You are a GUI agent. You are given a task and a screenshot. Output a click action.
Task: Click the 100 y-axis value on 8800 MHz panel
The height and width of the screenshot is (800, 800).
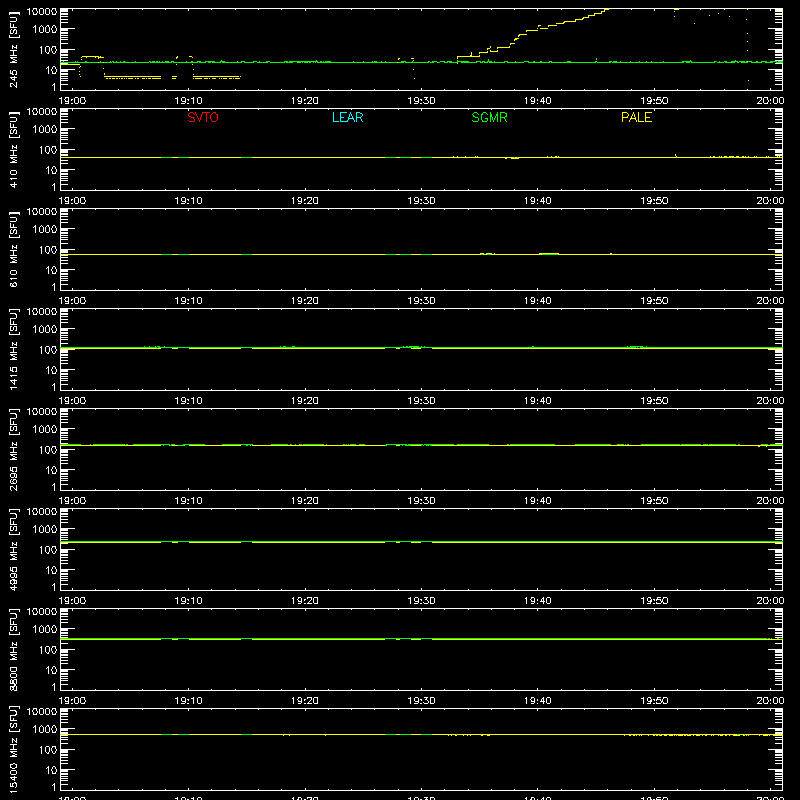(x=48, y=650)
